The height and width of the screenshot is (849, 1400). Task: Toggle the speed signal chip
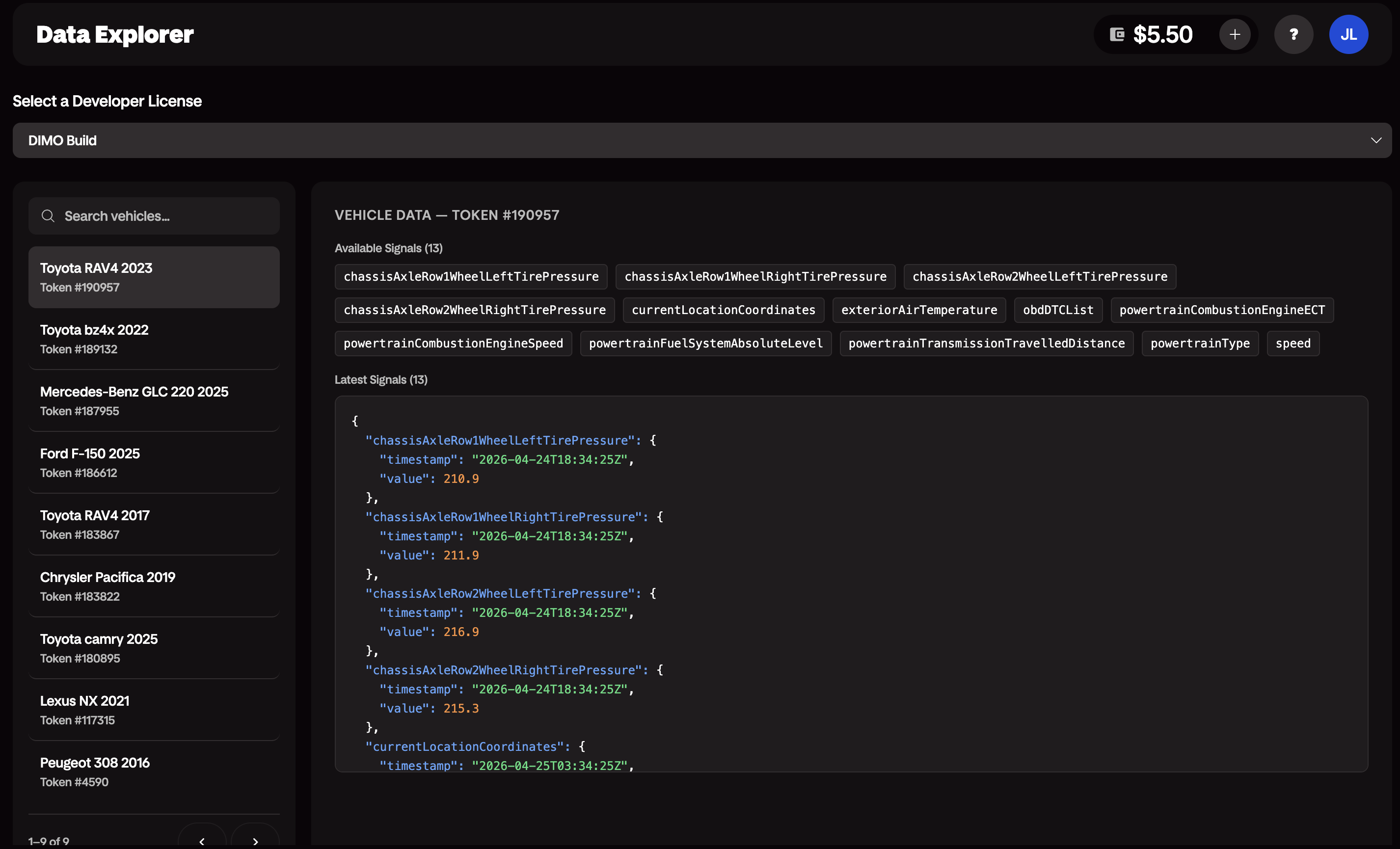1292,343
